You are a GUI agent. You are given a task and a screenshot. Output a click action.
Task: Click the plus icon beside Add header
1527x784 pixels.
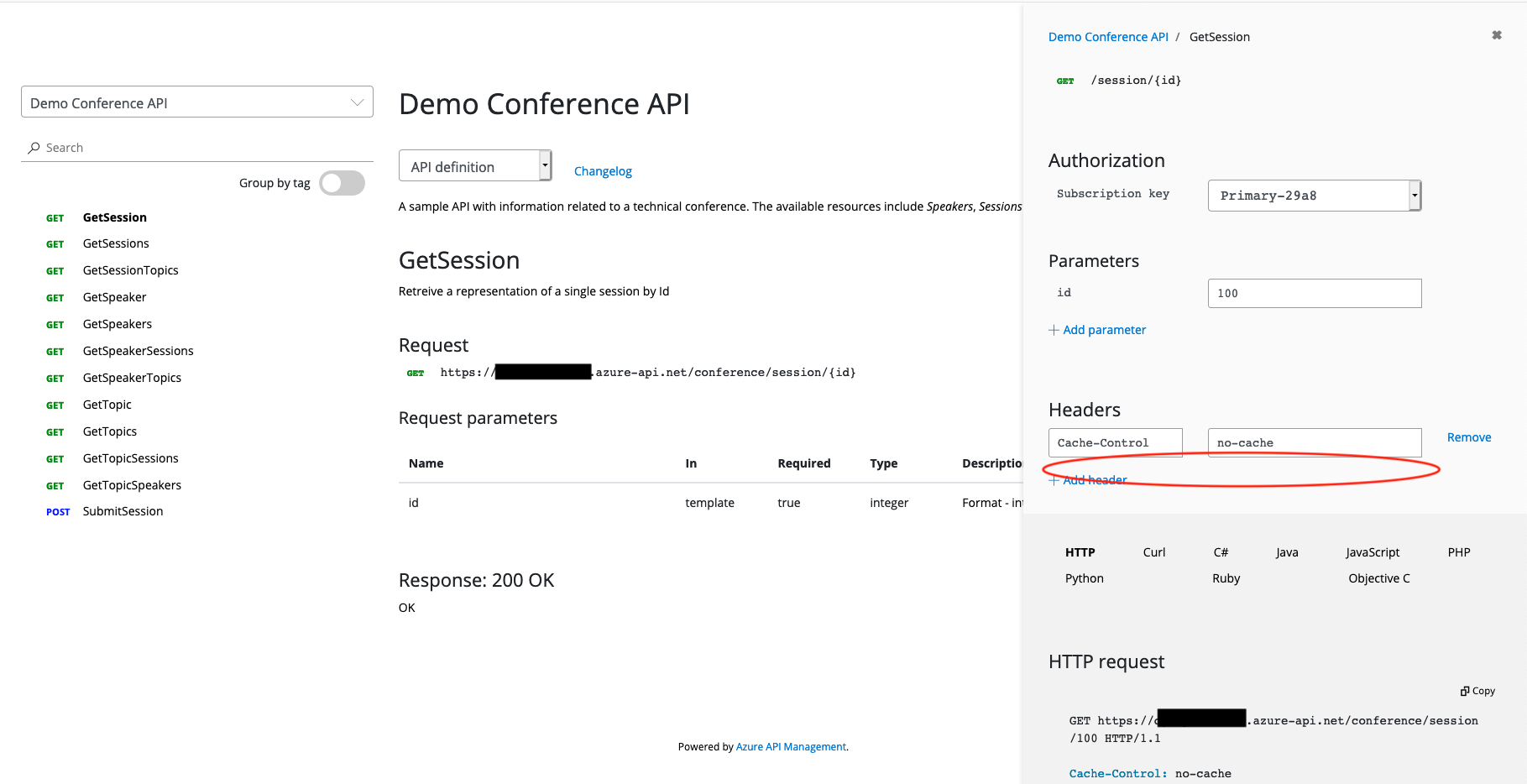(1054, 479)
